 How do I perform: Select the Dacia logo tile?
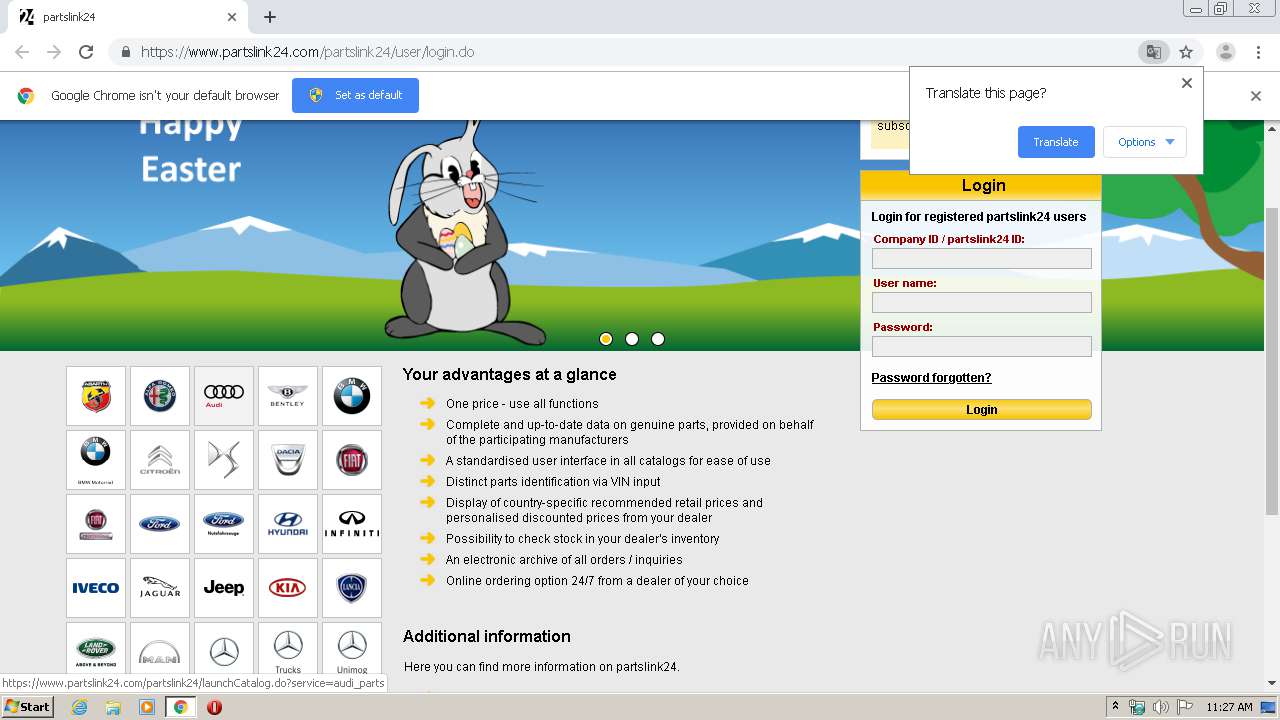tap(288, 460)
